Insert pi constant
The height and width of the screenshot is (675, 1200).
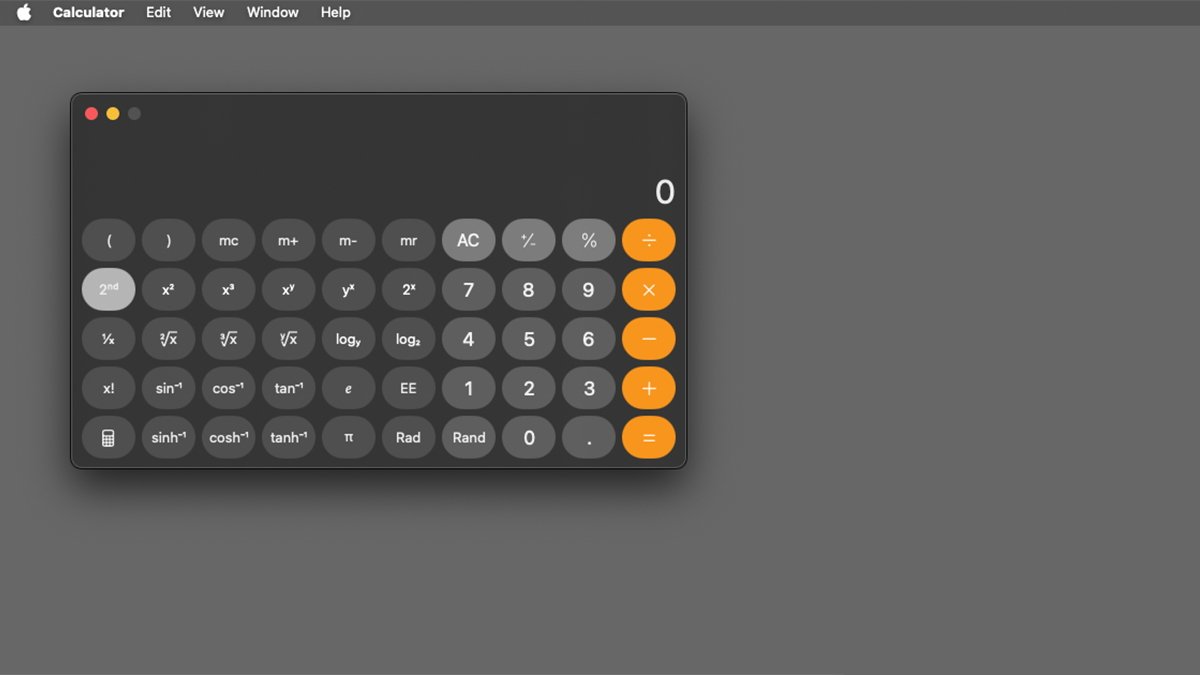(x=348, y=438)
